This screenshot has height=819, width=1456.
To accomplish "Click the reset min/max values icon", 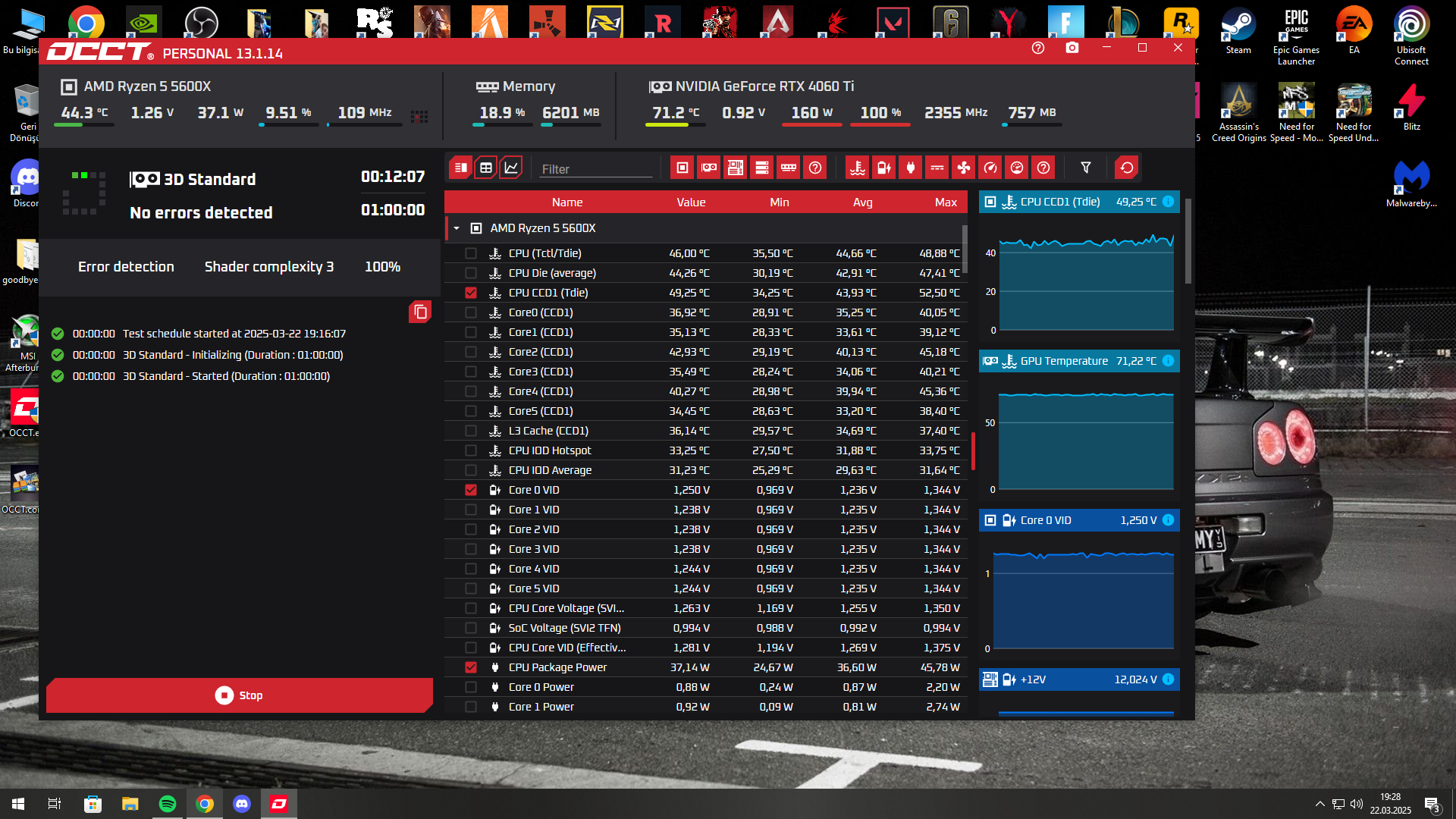I will 1127,168.
